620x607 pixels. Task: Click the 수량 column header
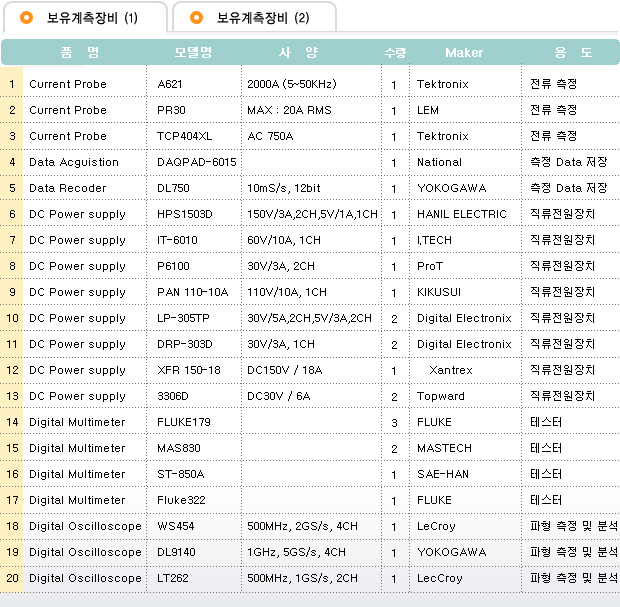pos(395,53)
